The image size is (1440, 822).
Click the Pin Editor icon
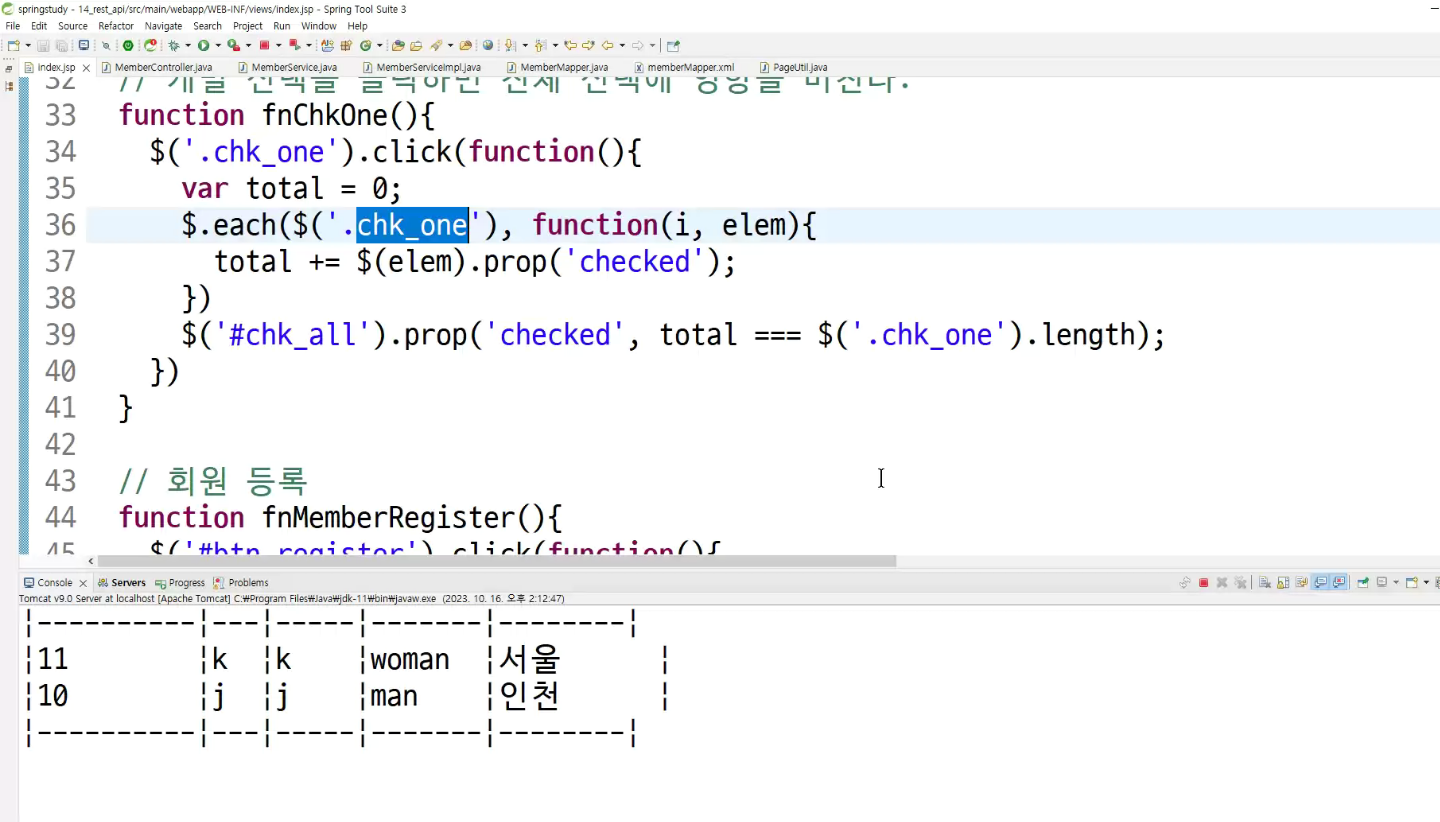[x=673, y=45]
